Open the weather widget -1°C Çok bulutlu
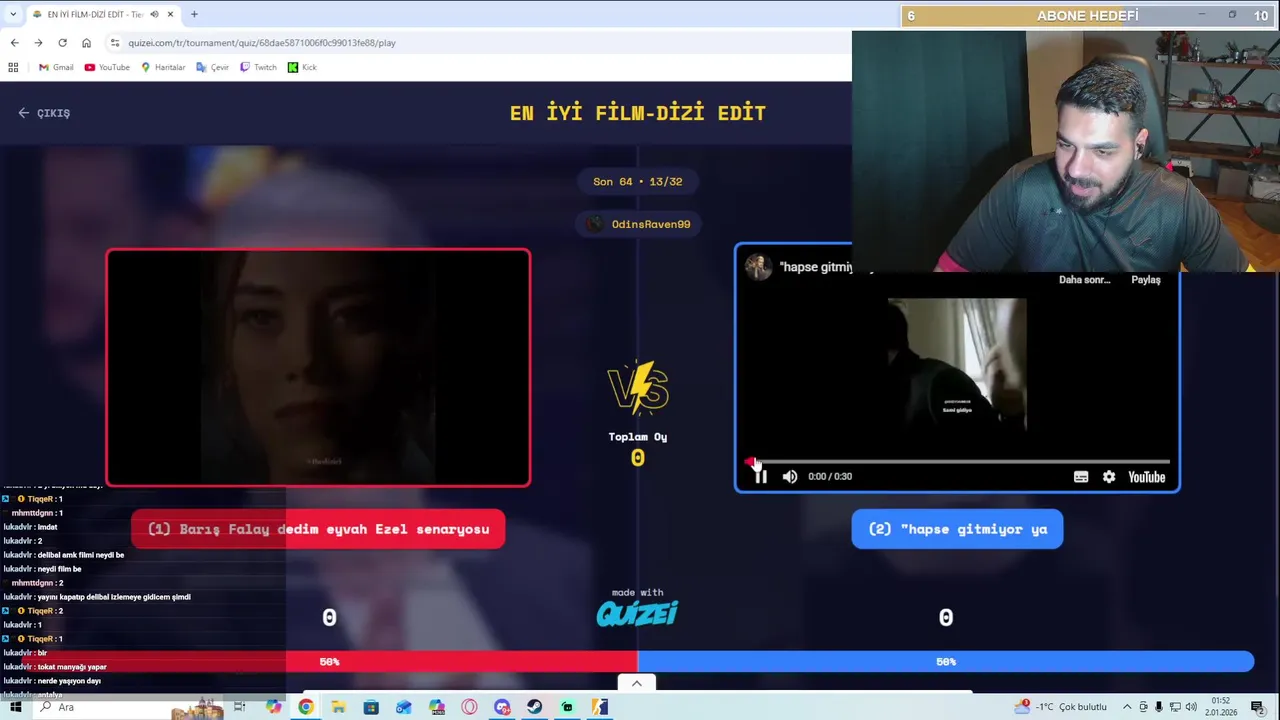Screen dimensions: 1280x720 (x=1063, y=707)
